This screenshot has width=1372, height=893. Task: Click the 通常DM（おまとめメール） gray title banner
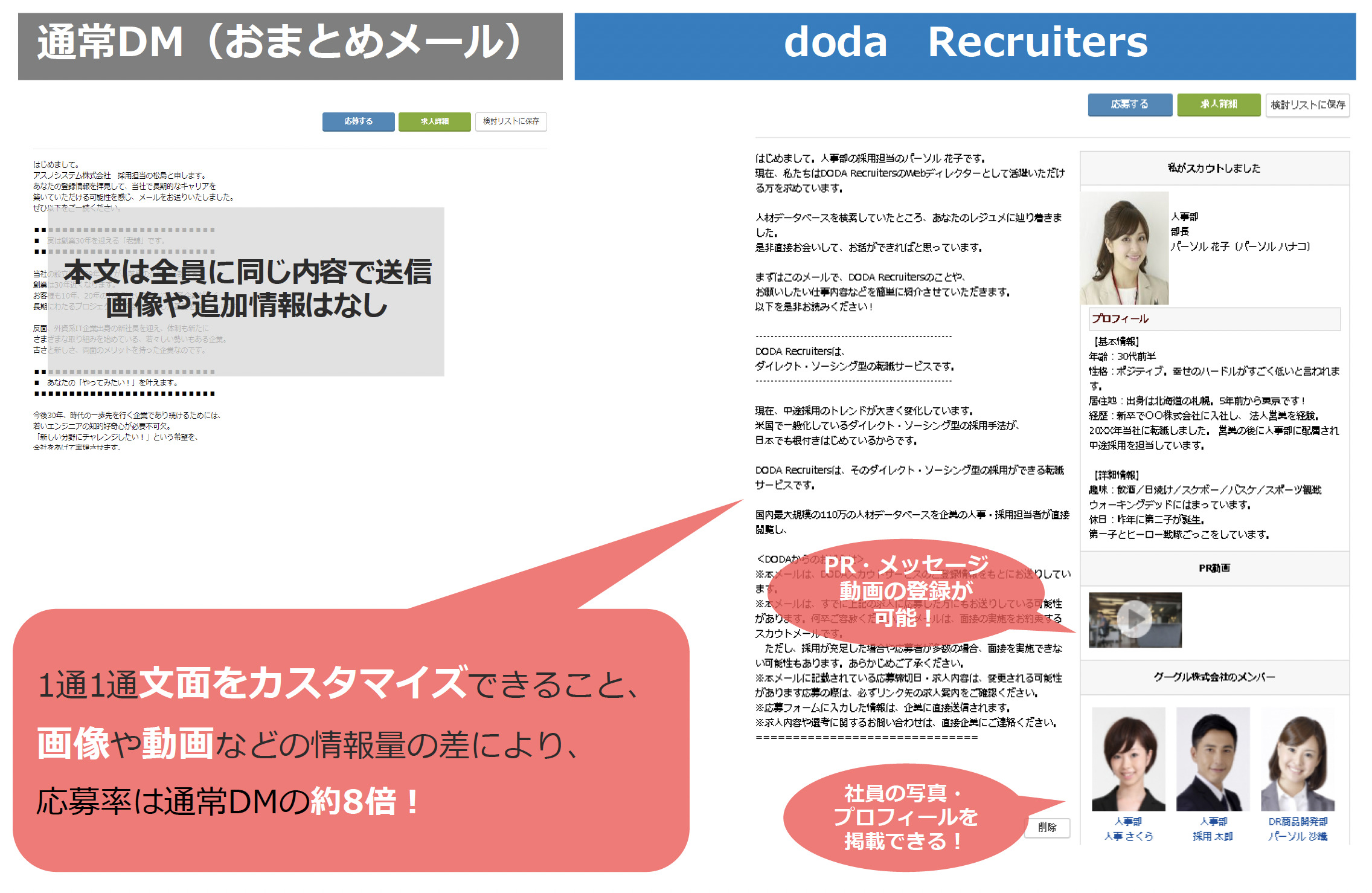(x=290, y=47)
